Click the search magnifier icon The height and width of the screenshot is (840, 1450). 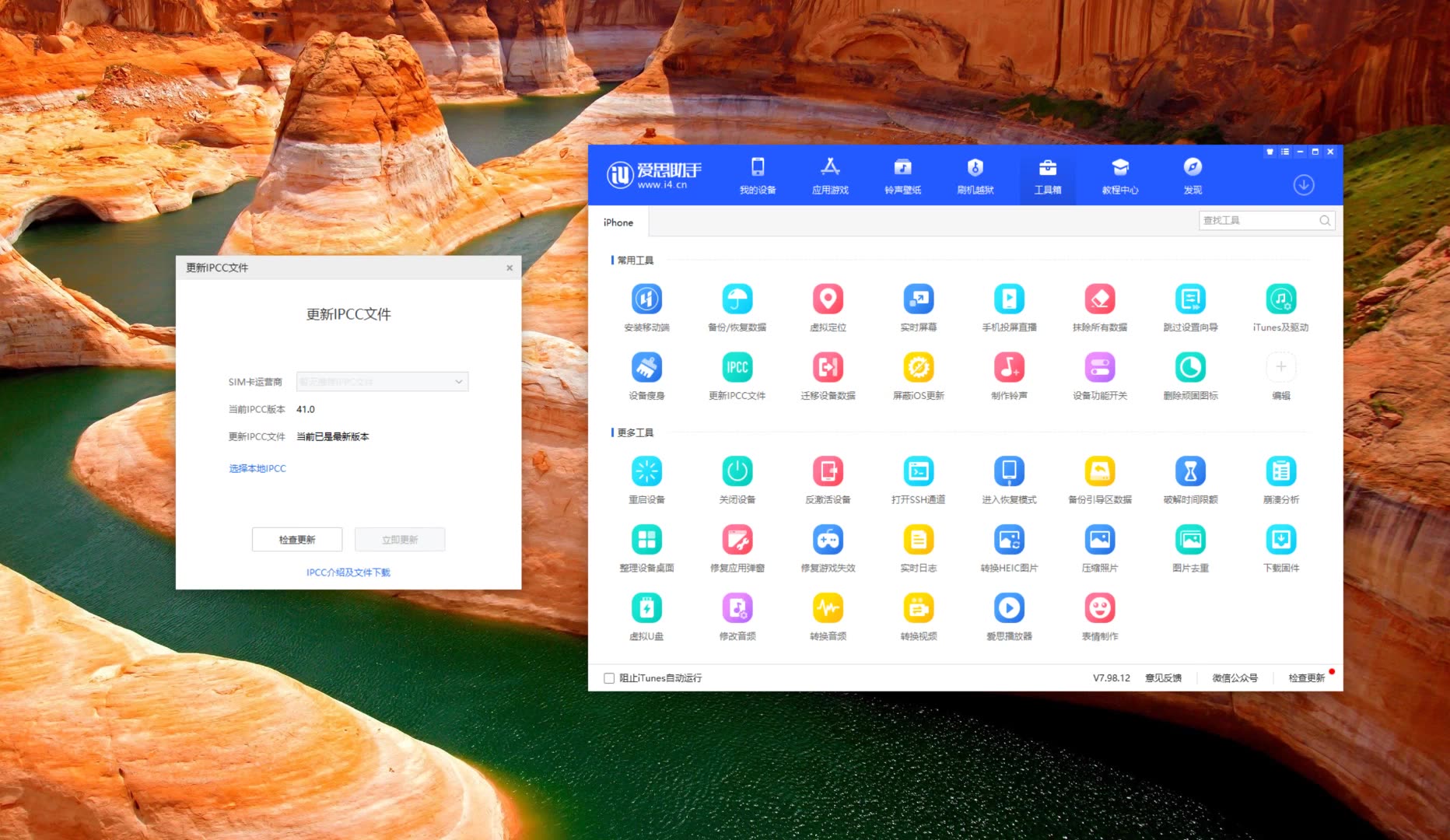tap(1325, 221)
